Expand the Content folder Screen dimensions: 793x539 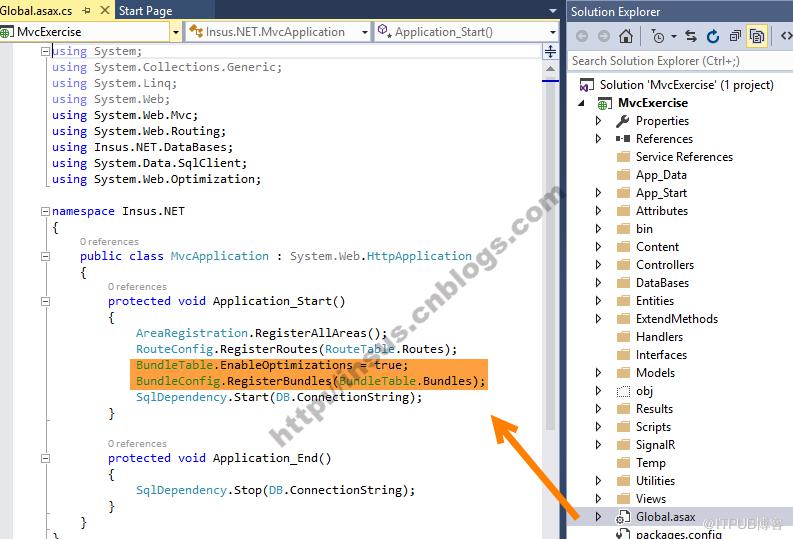click(598, 247)
